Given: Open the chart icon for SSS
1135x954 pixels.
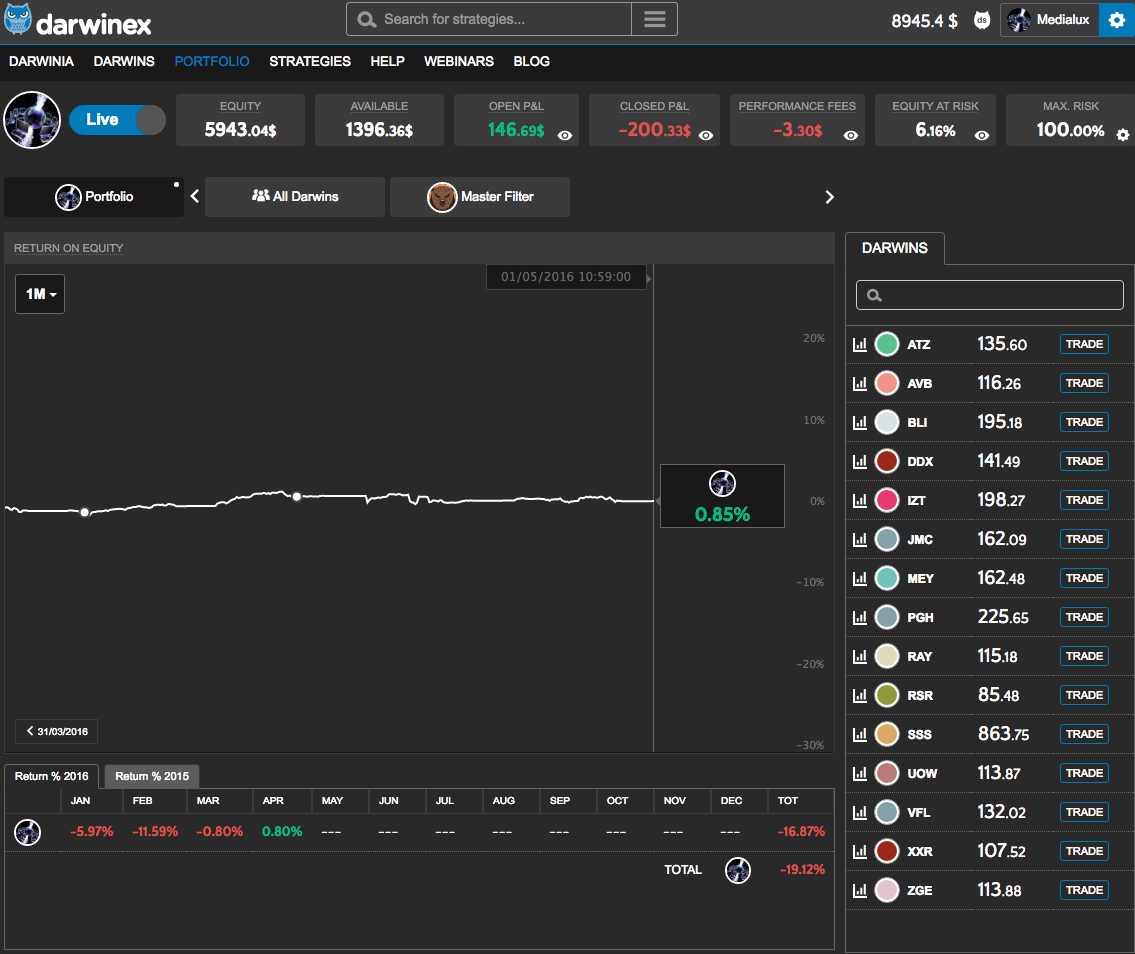Looking at the screenshot, I should click(x=859, y=734).
